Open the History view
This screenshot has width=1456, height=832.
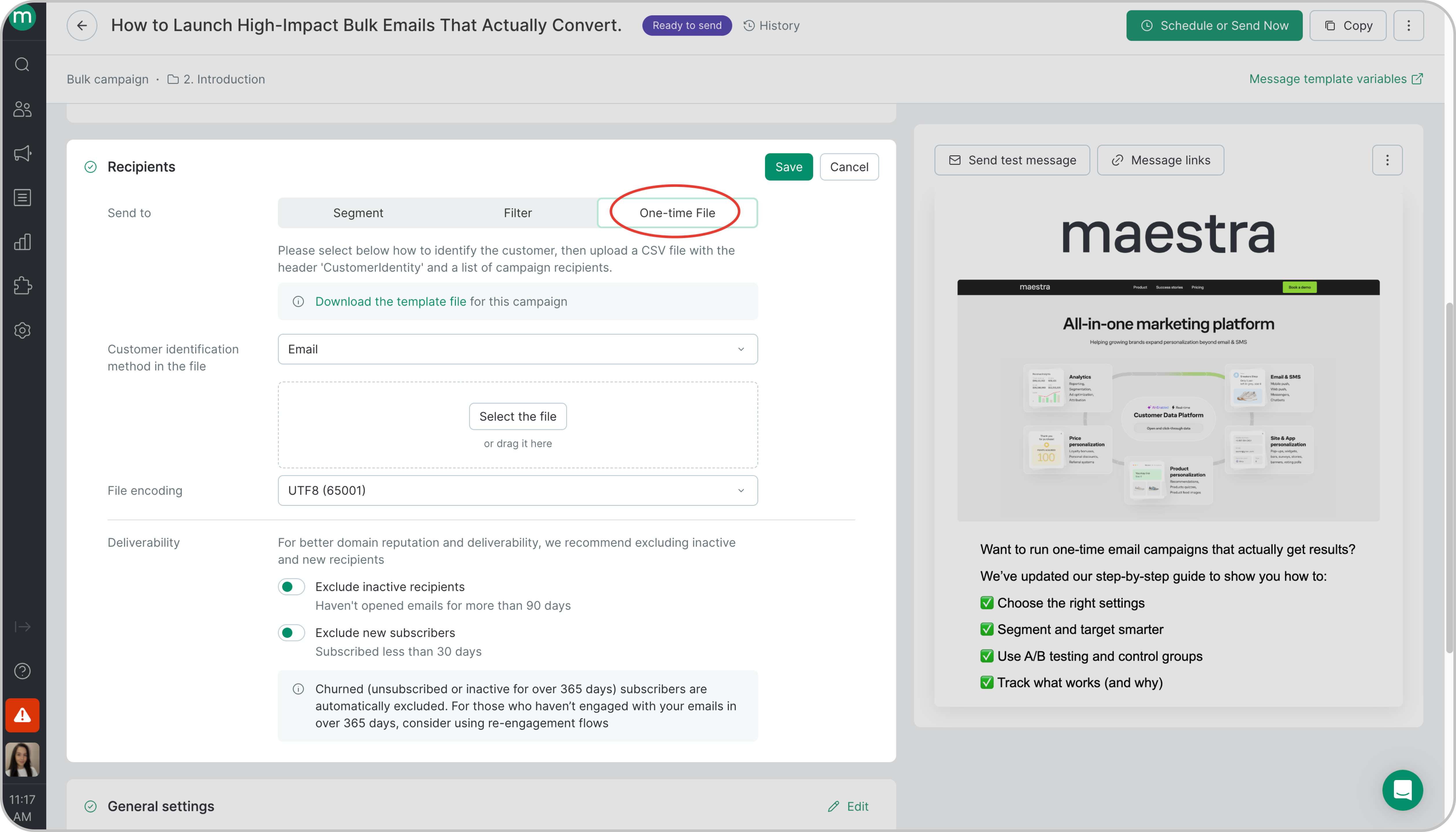point(771,26)
